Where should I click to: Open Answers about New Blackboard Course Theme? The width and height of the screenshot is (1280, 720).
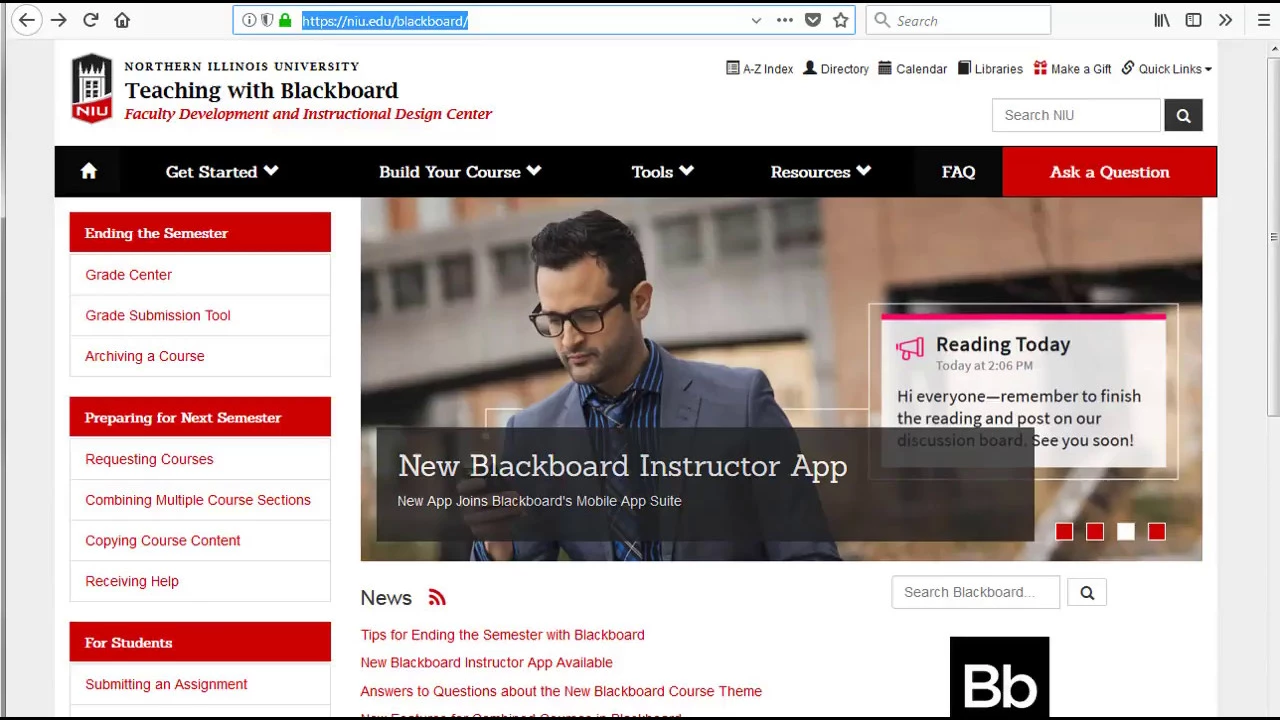tap(561, 691)
